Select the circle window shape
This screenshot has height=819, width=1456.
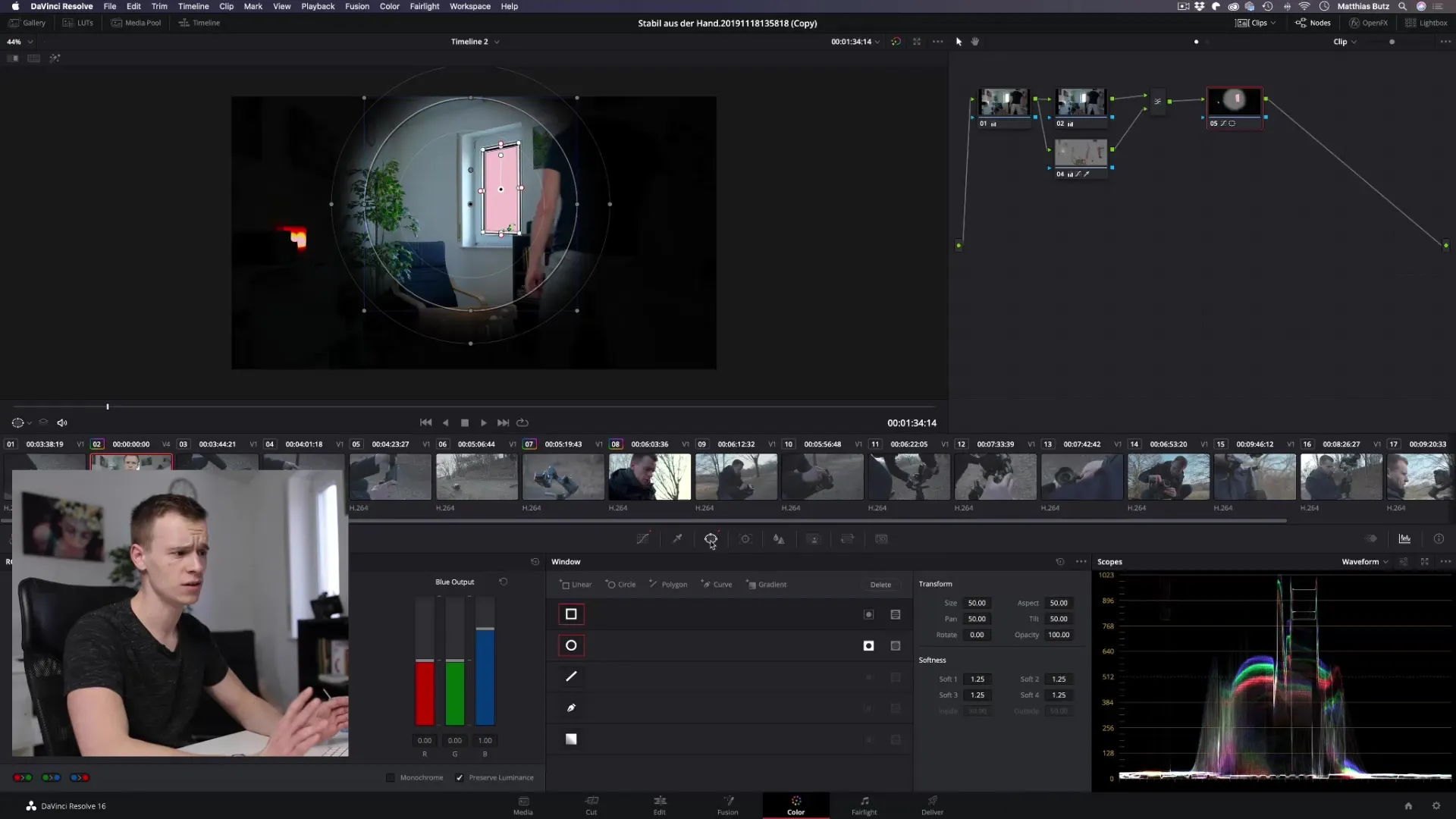tap(571, 645)
